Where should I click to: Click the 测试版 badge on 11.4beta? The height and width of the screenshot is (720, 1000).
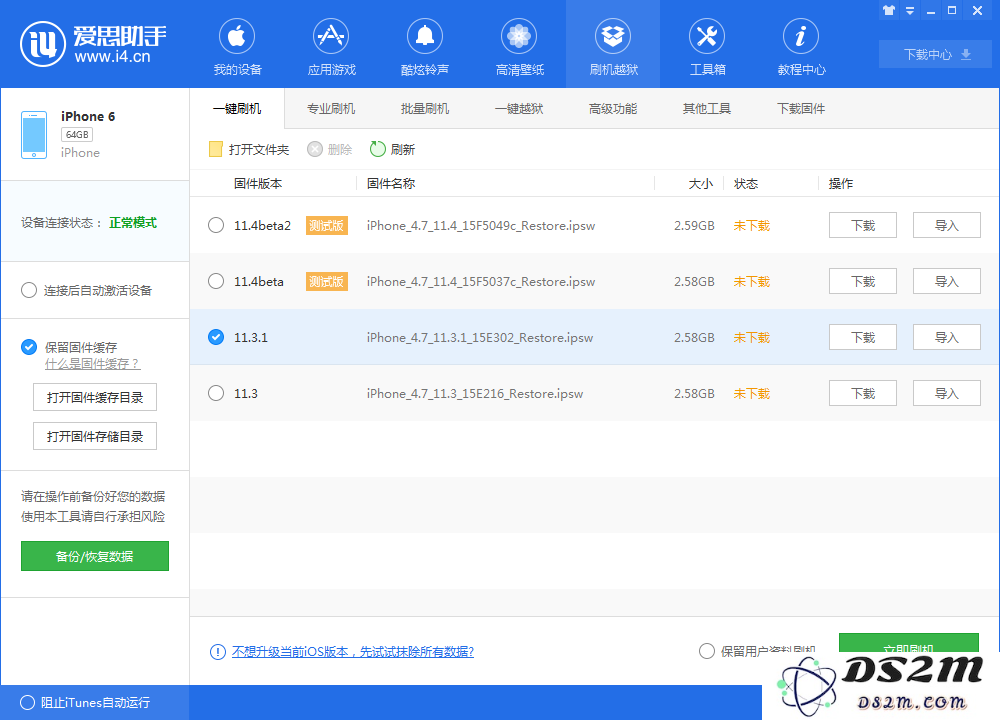pyautogui.click(x=327, y=281)
